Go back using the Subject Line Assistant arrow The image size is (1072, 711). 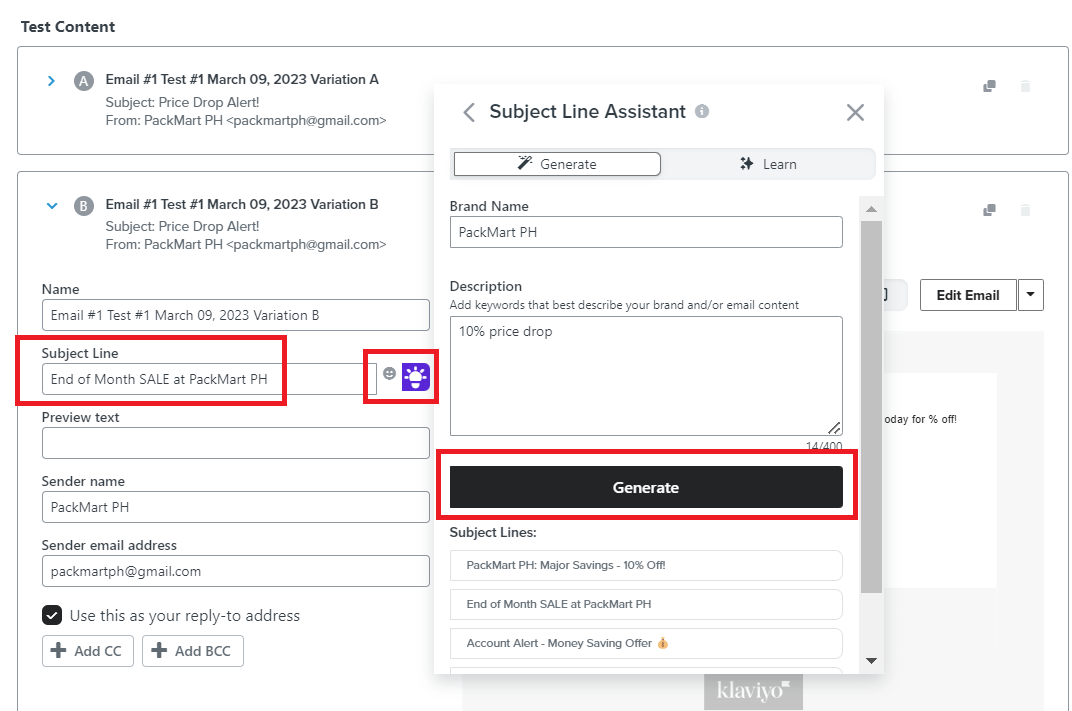coord(469,112)
